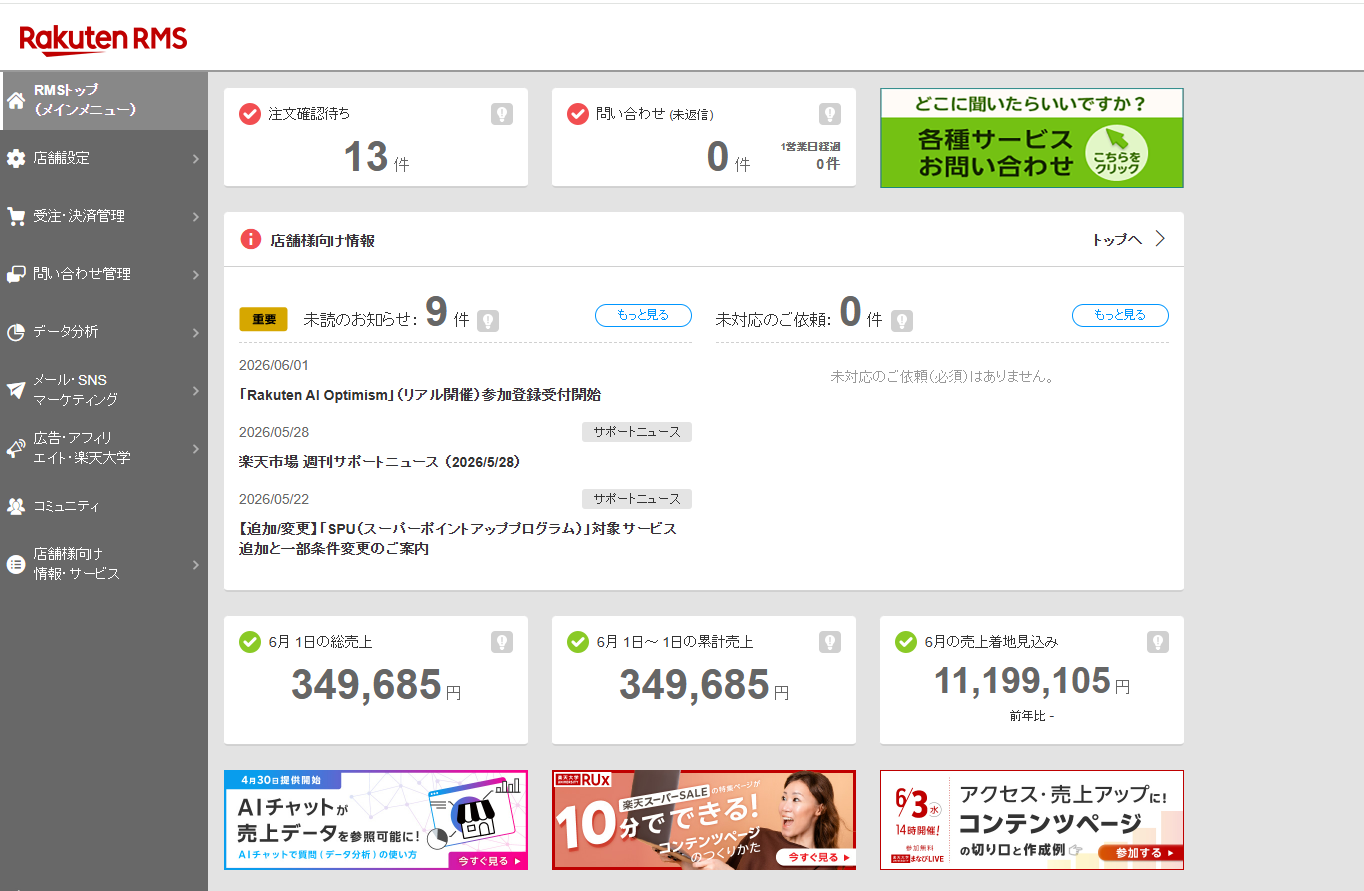The image size is (1364, 891).
Task: Click the gear icon for 店舗設定
Action: (16, 158)
